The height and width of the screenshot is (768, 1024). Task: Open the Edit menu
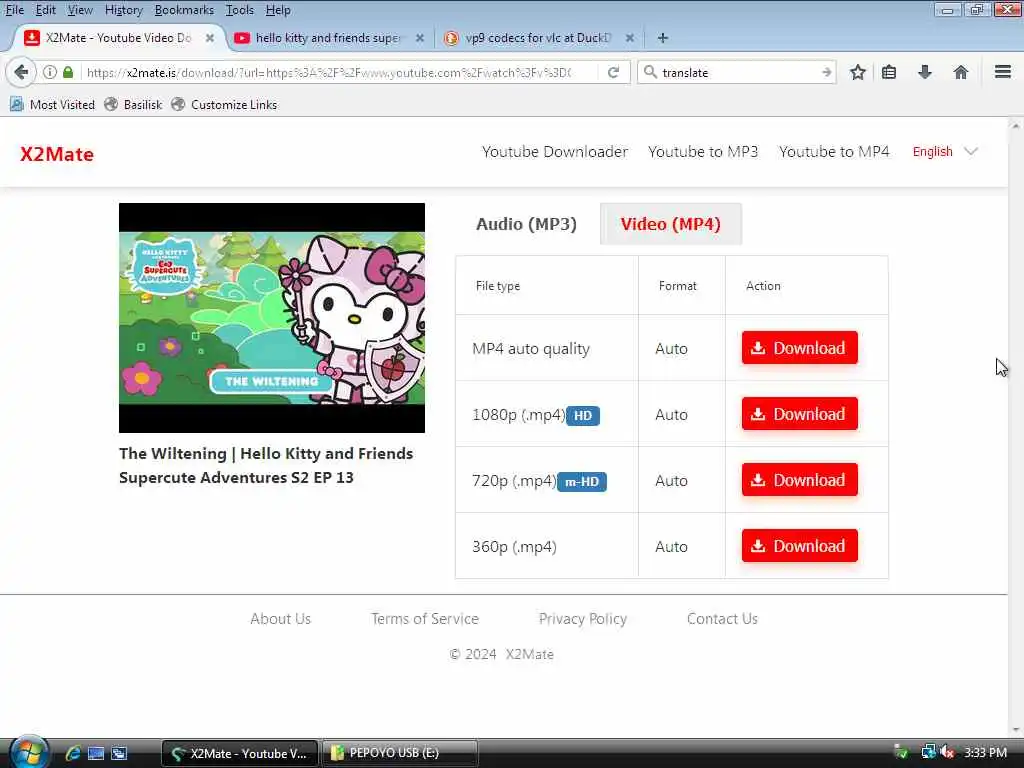click(x=46, y=10)
